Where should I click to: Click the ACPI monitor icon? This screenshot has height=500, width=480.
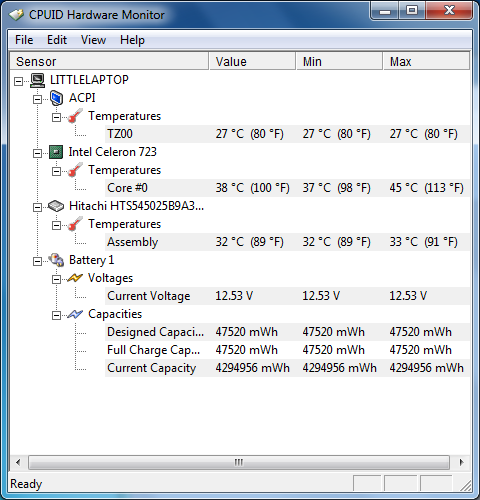pyautogui.click(x=56, y=98)
